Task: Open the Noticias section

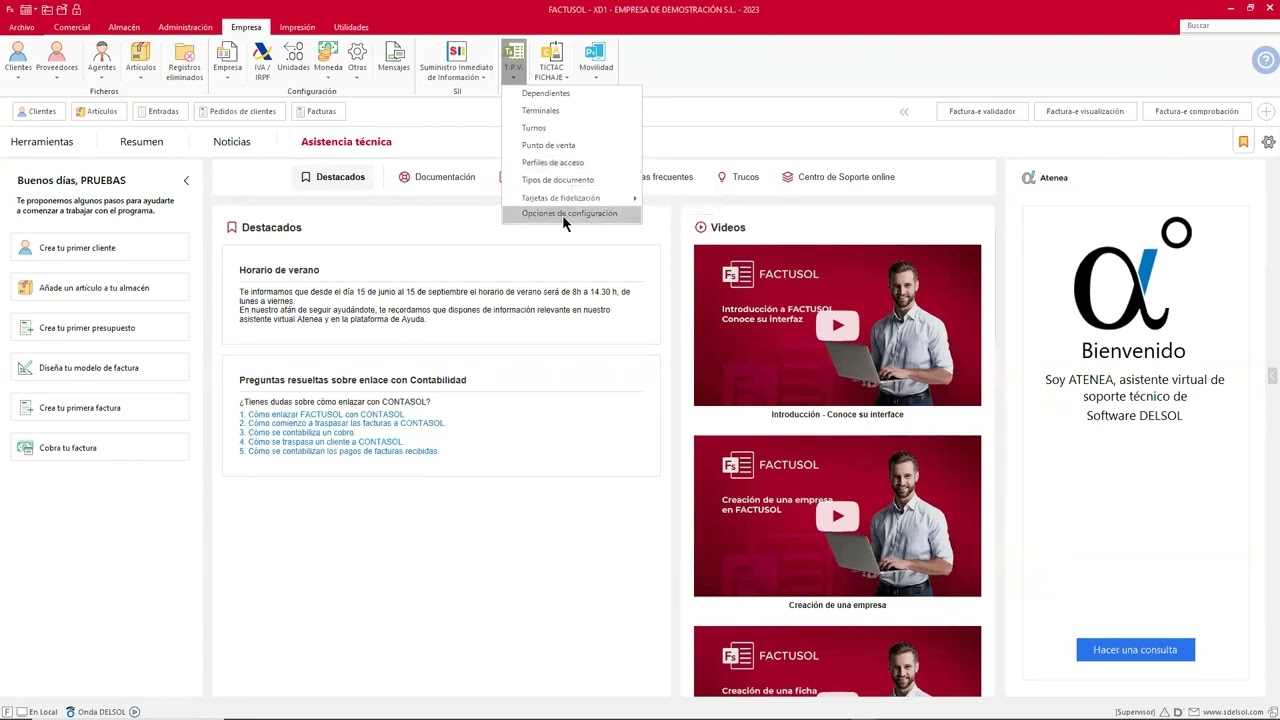Action: 232,142
